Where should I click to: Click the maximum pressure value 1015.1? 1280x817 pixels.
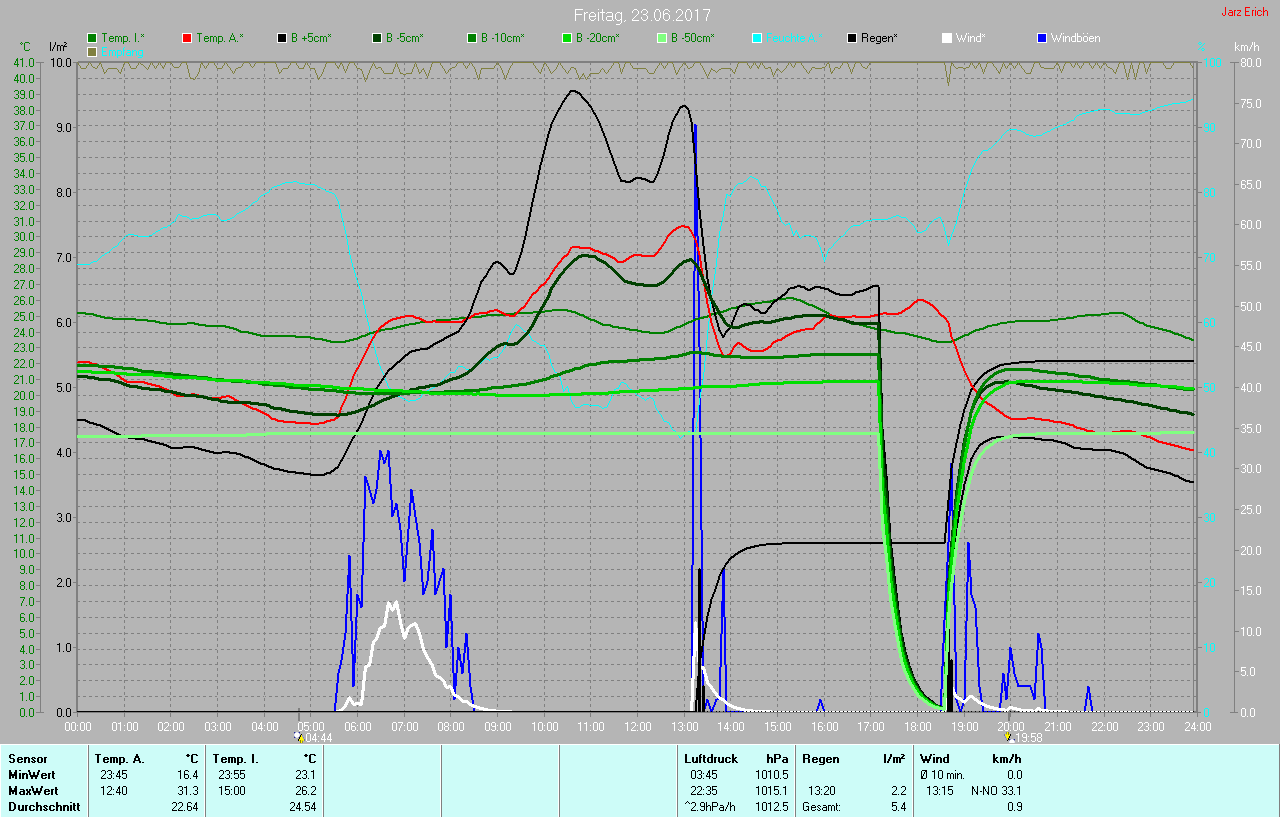pyautogui.click(x=773, y=791)
